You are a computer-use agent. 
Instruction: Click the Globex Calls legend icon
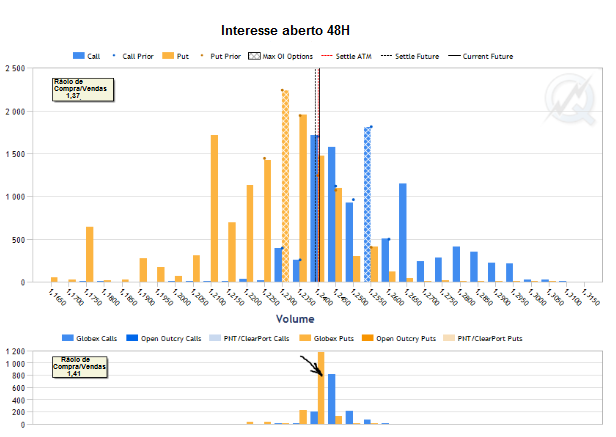pos(68,339)
